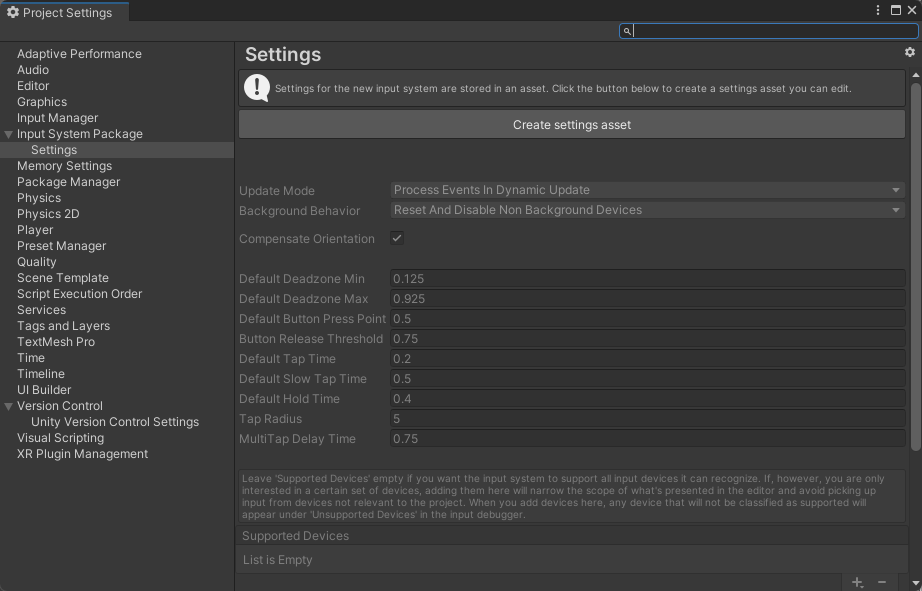922x591 pixels.
Task: Toggle the Compensate Orientation checkbox off
Action: [397, 238]
